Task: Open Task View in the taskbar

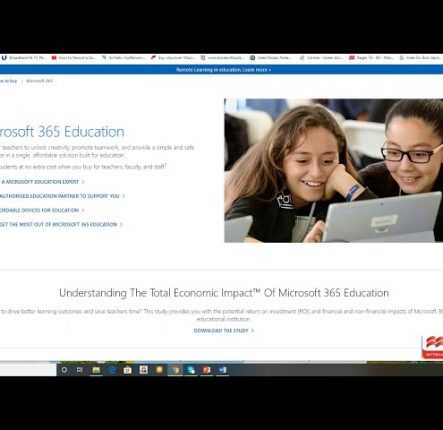Action: (x=80, y=370)
